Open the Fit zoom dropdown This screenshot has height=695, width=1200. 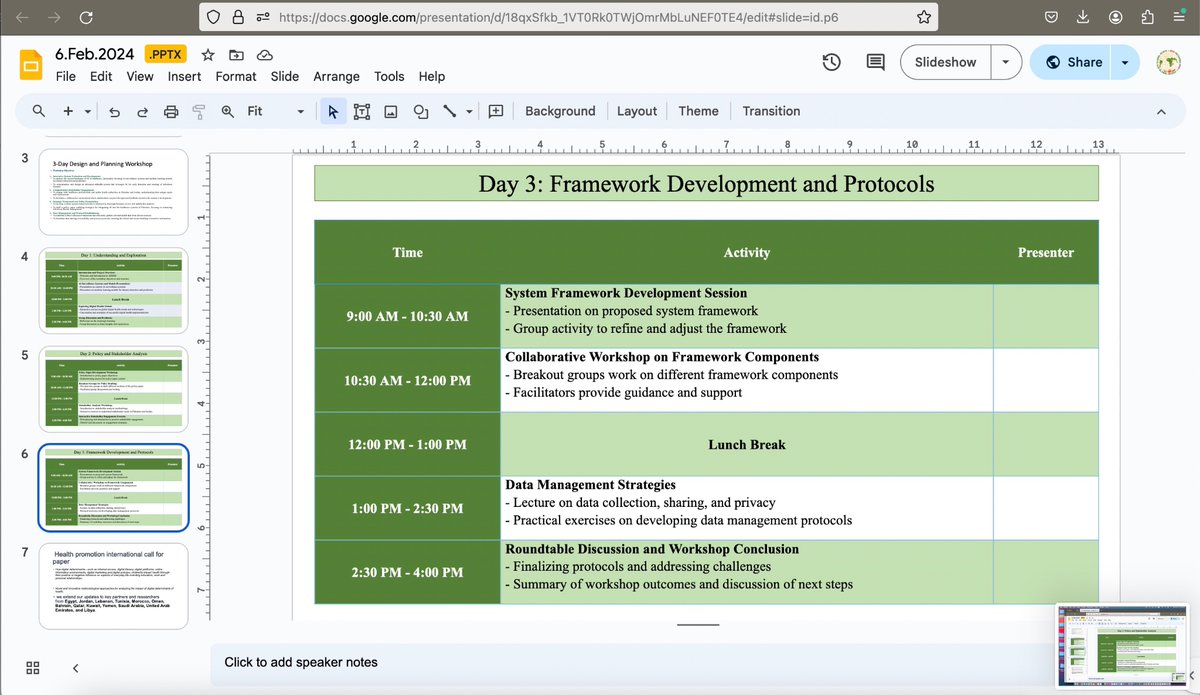coord(299,111)
